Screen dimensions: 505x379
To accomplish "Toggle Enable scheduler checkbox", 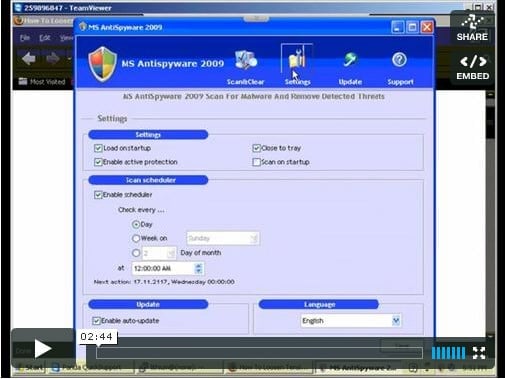I will 98,195.
